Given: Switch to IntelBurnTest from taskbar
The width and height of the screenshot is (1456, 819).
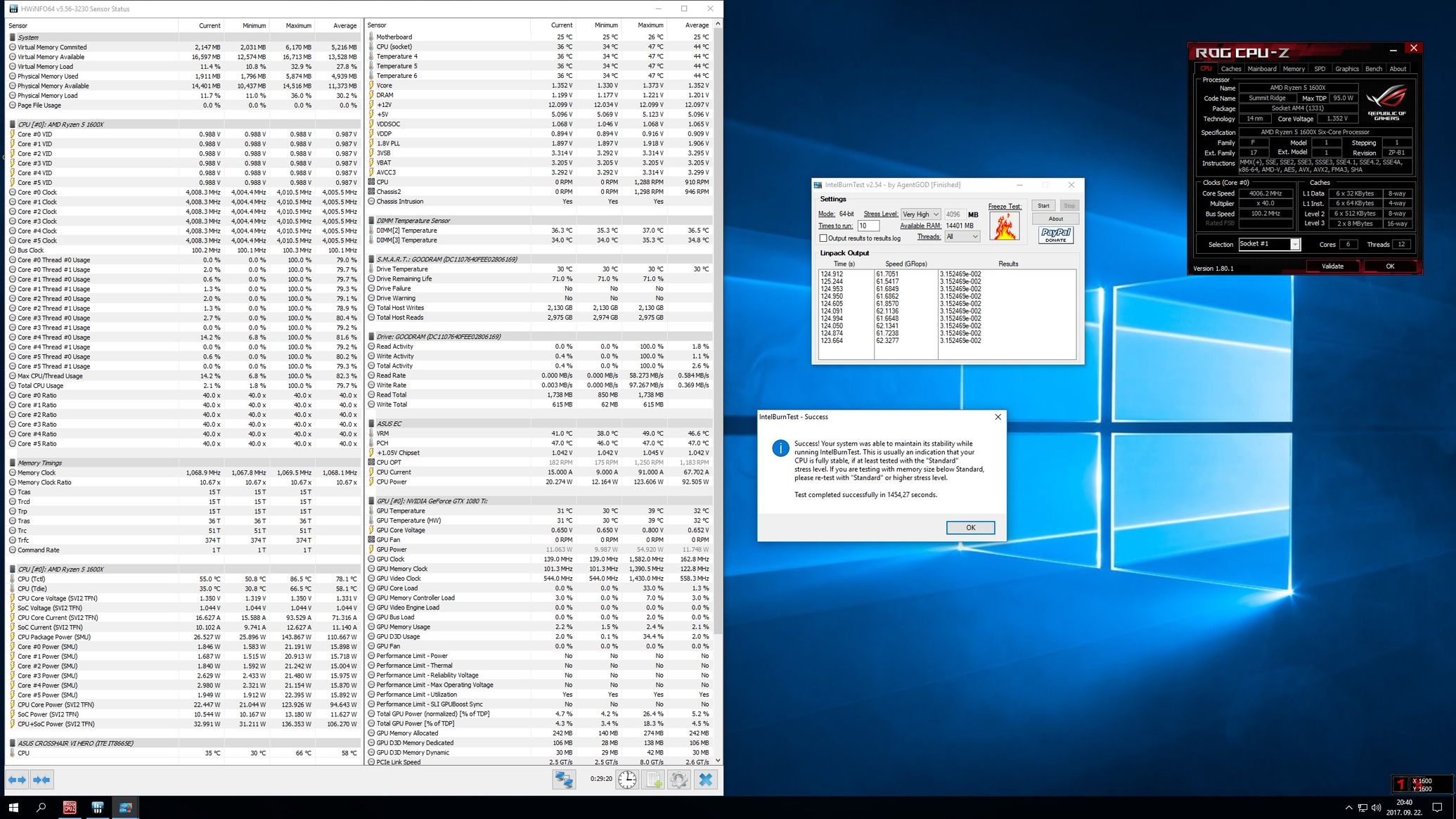Looking at the screenshot, I should (x=126, y=807).
